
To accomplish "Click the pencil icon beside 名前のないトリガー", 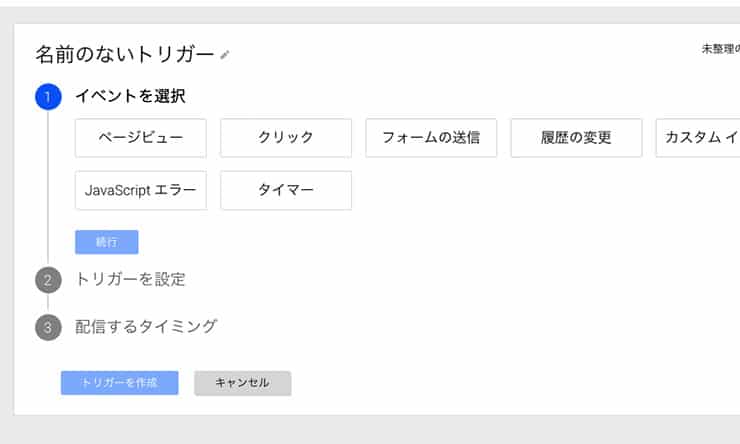I will (225, 55).
